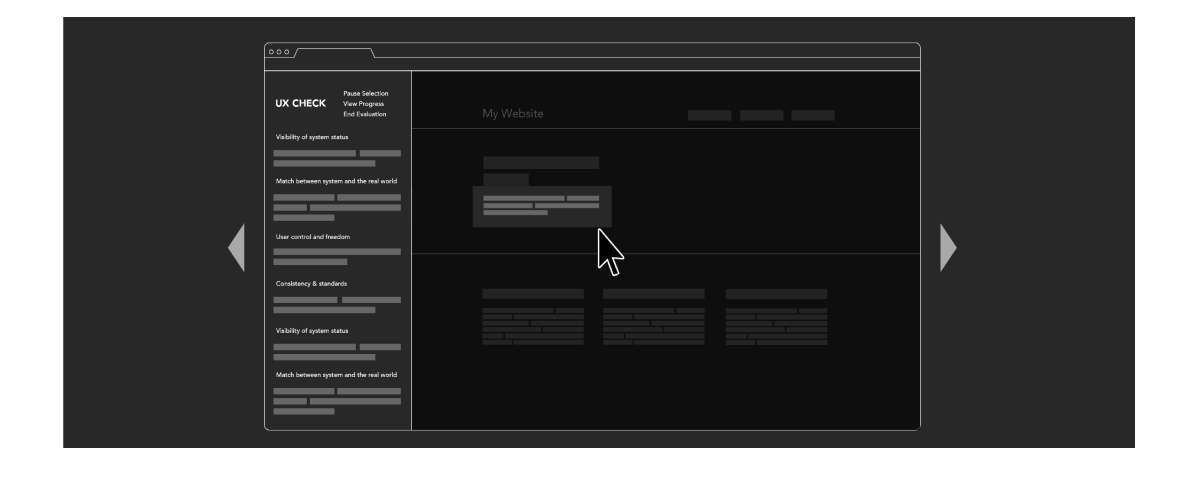Advance to the next slide arrow
The height and width of the screenshot is (481, 1200).
click(x=948, y=247)
